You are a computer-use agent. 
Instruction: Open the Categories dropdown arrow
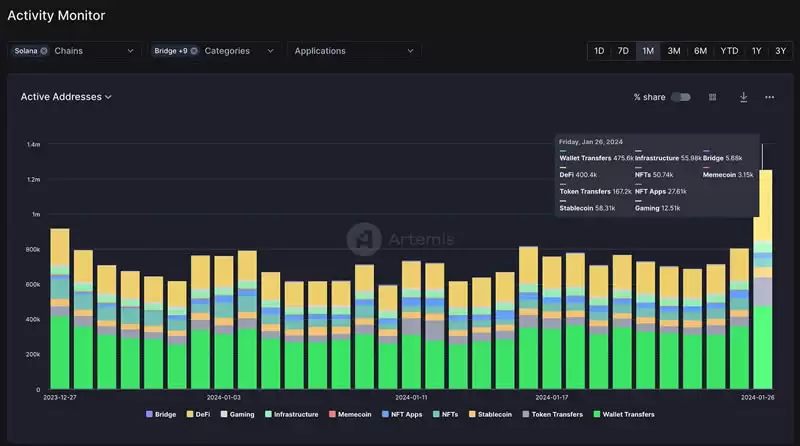(270, 51)
